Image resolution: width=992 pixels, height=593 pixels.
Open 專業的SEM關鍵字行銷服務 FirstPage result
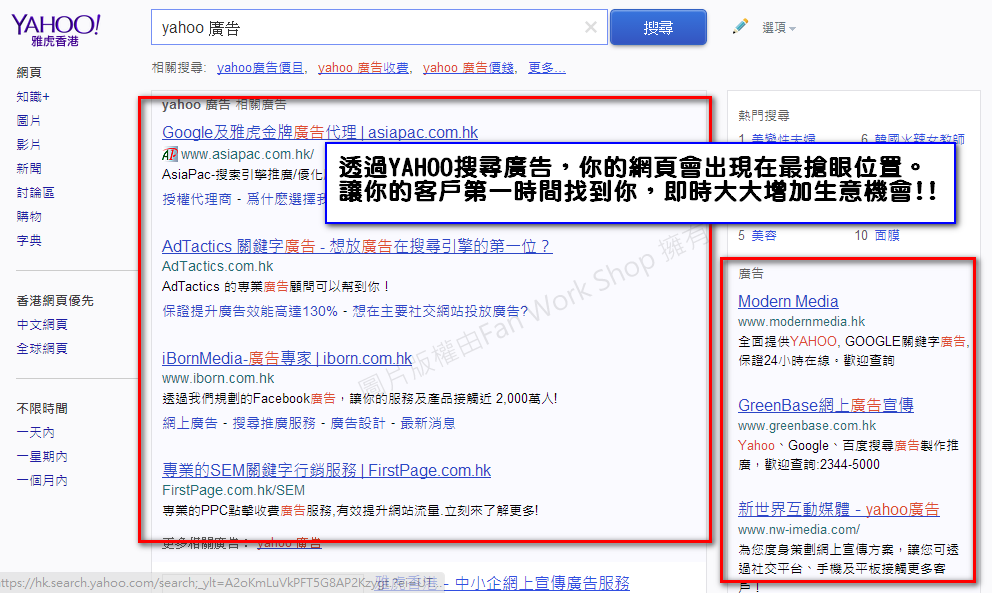tap(326, 470)
